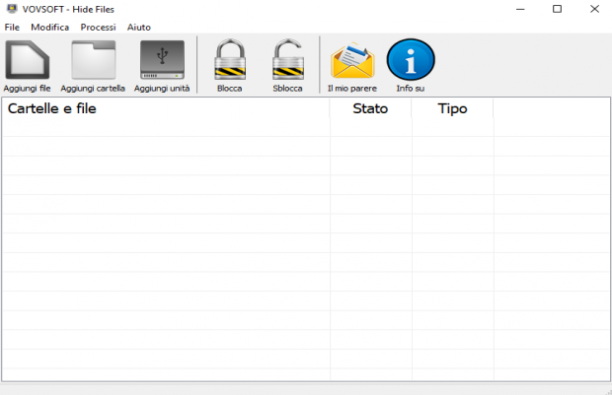Click the resize grip in bottom status bar
612x395 pixels.
click(608, 391)
